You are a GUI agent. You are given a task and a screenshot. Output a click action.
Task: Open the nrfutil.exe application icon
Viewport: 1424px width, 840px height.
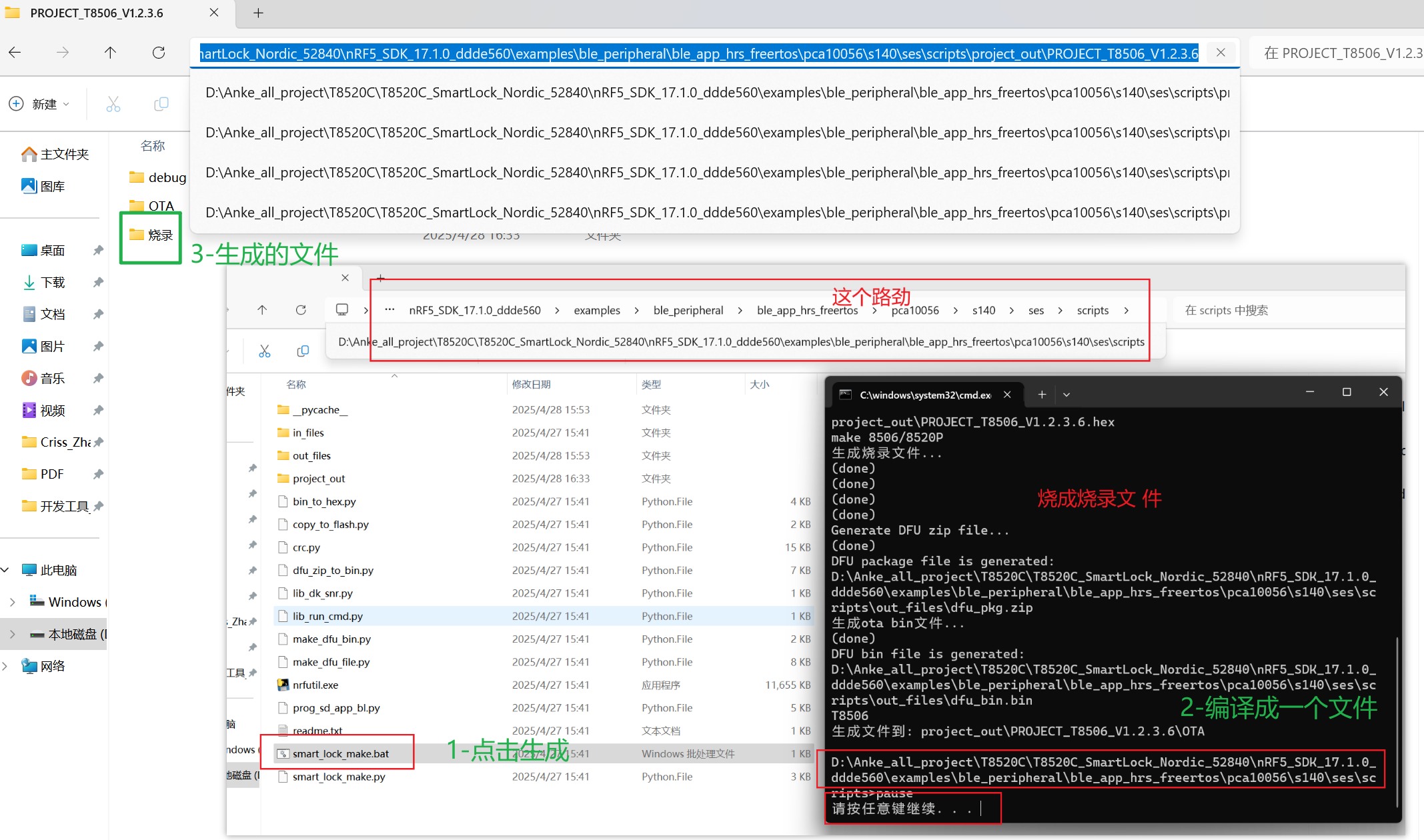tap(283, 685)
